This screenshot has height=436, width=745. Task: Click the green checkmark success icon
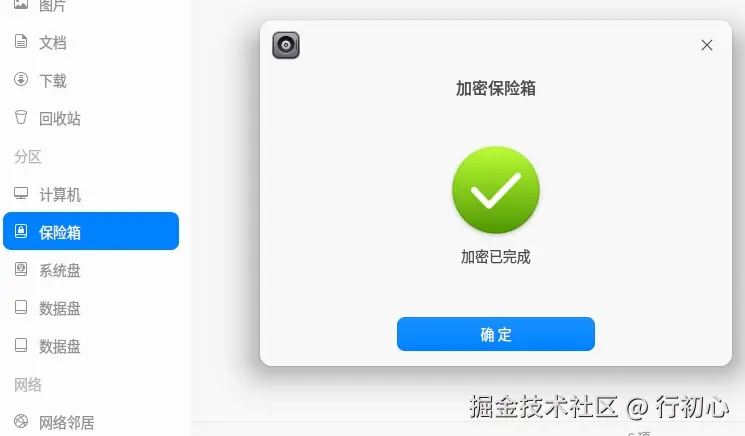point(496,190)
